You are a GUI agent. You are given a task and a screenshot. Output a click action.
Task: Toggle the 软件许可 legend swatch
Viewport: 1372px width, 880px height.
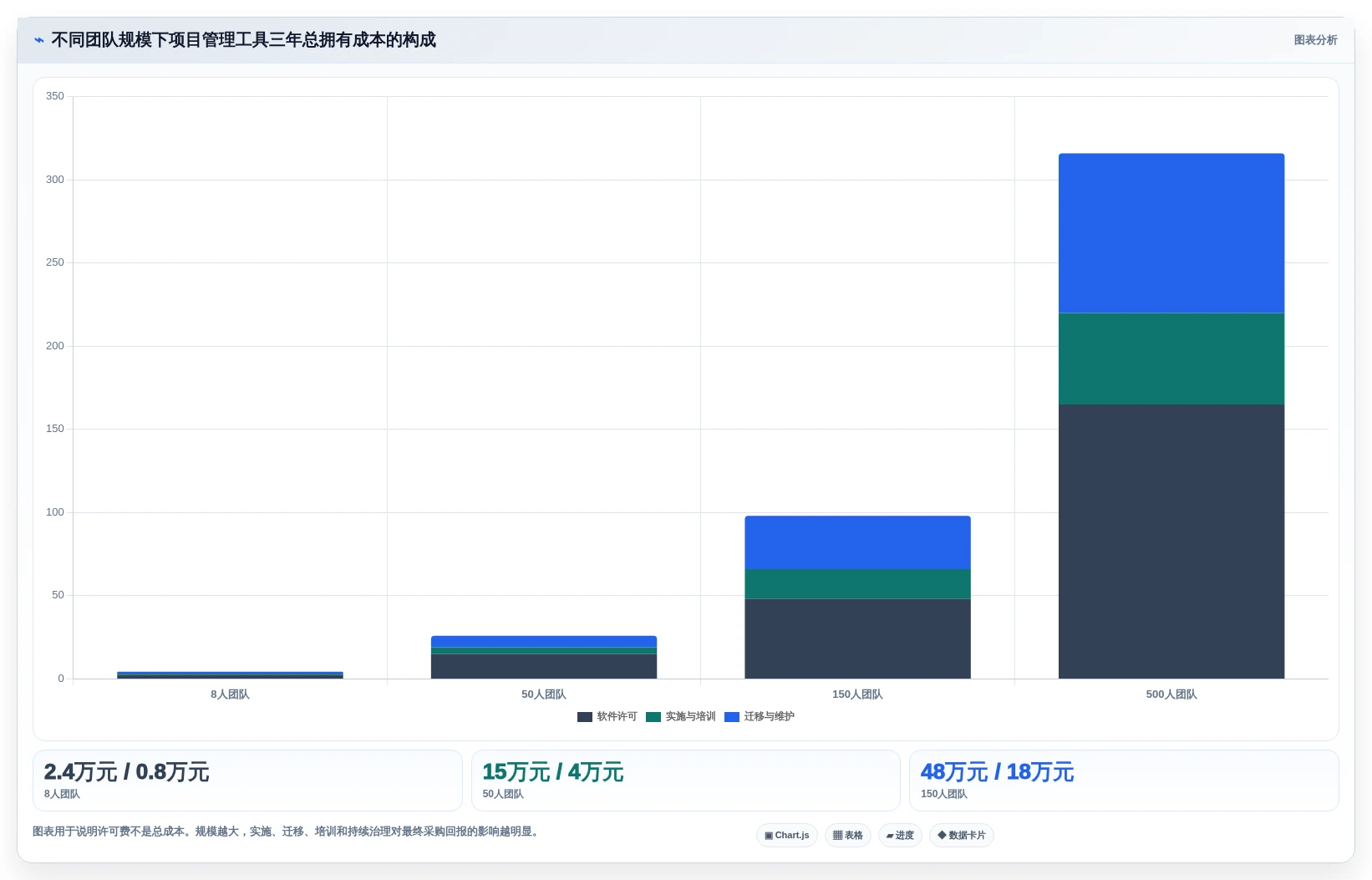coord(585,717)
